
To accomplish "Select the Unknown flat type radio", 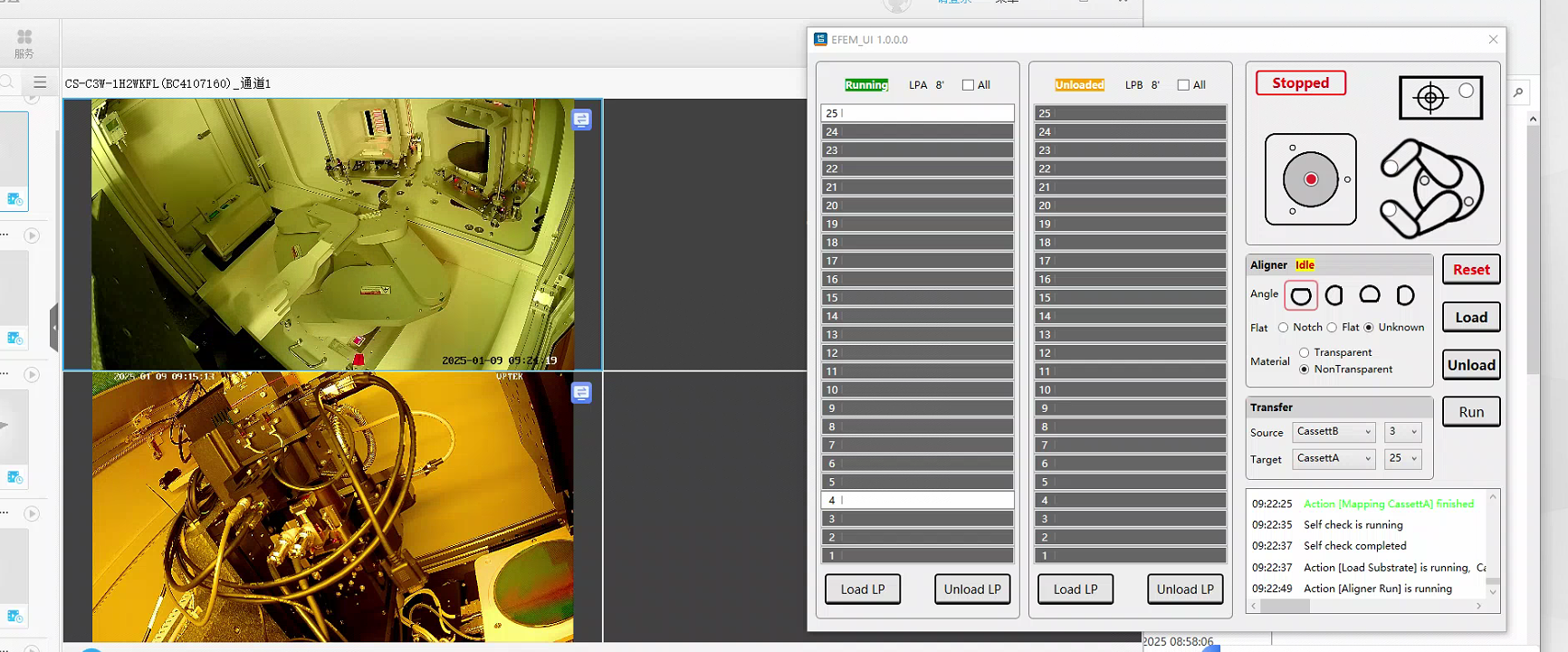I will click(x=1369, y=328).
